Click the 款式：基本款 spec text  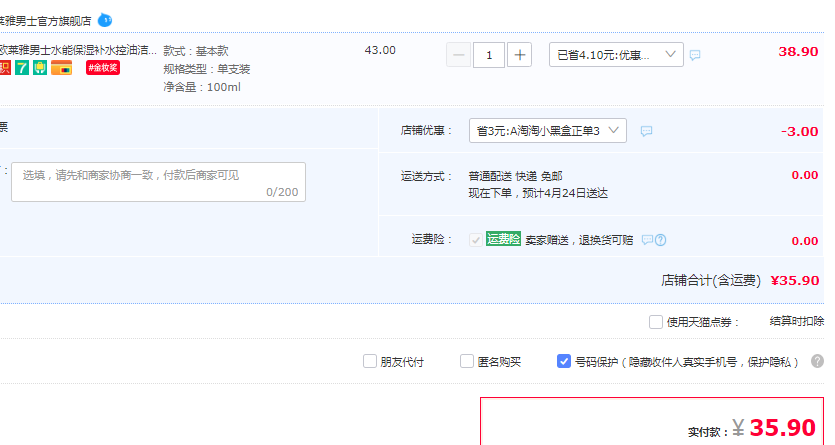click(x=195, y=51)
